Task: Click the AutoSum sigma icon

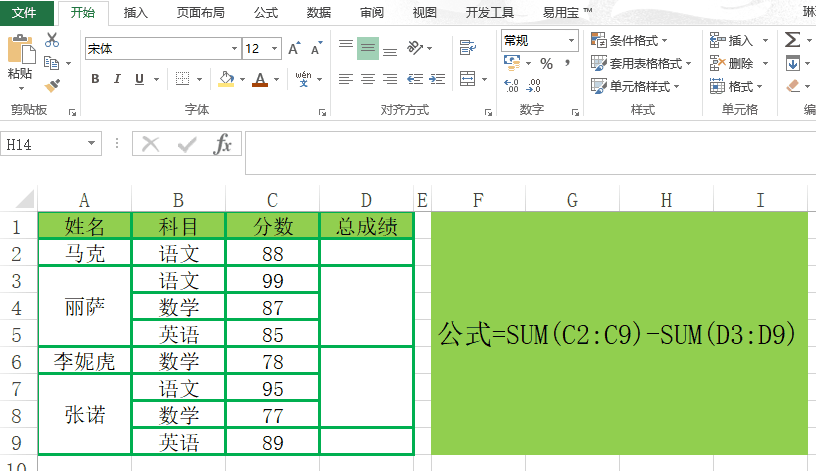Action: (x=792, y=40)
